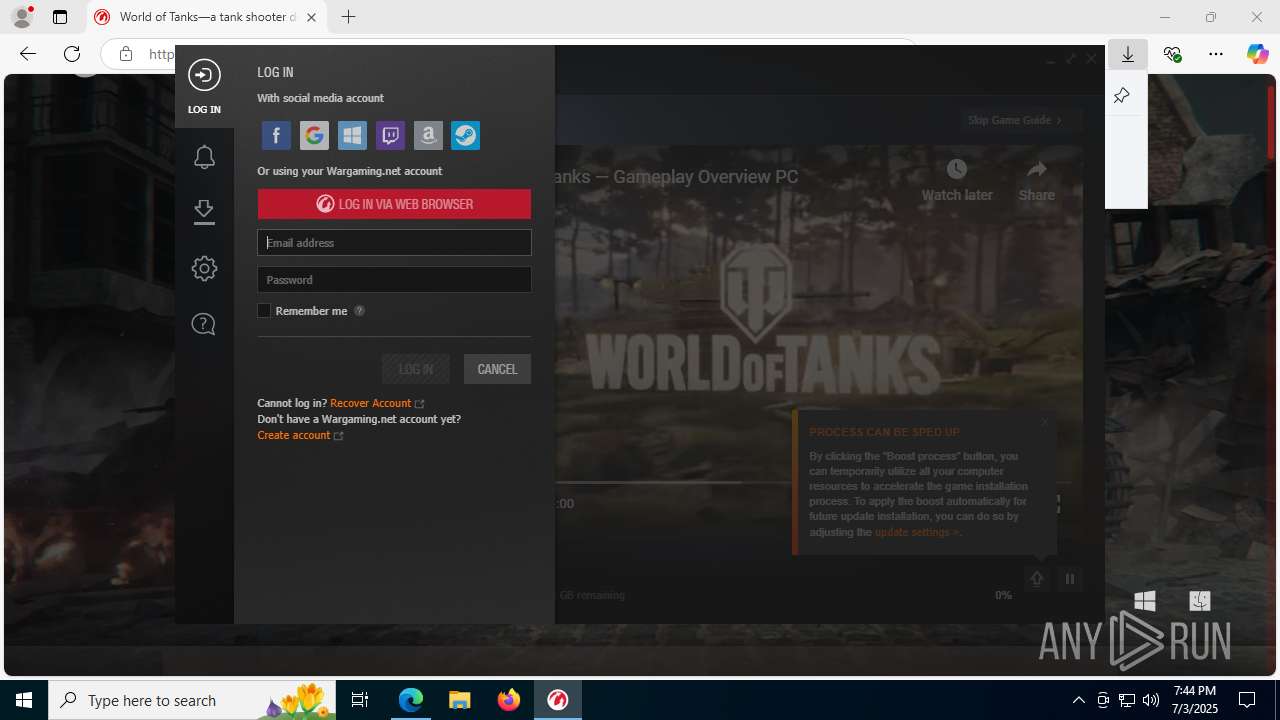Open settings gear in sidebar
The width and height of the screenshot is (1280, 720).
tap(204, 268)
